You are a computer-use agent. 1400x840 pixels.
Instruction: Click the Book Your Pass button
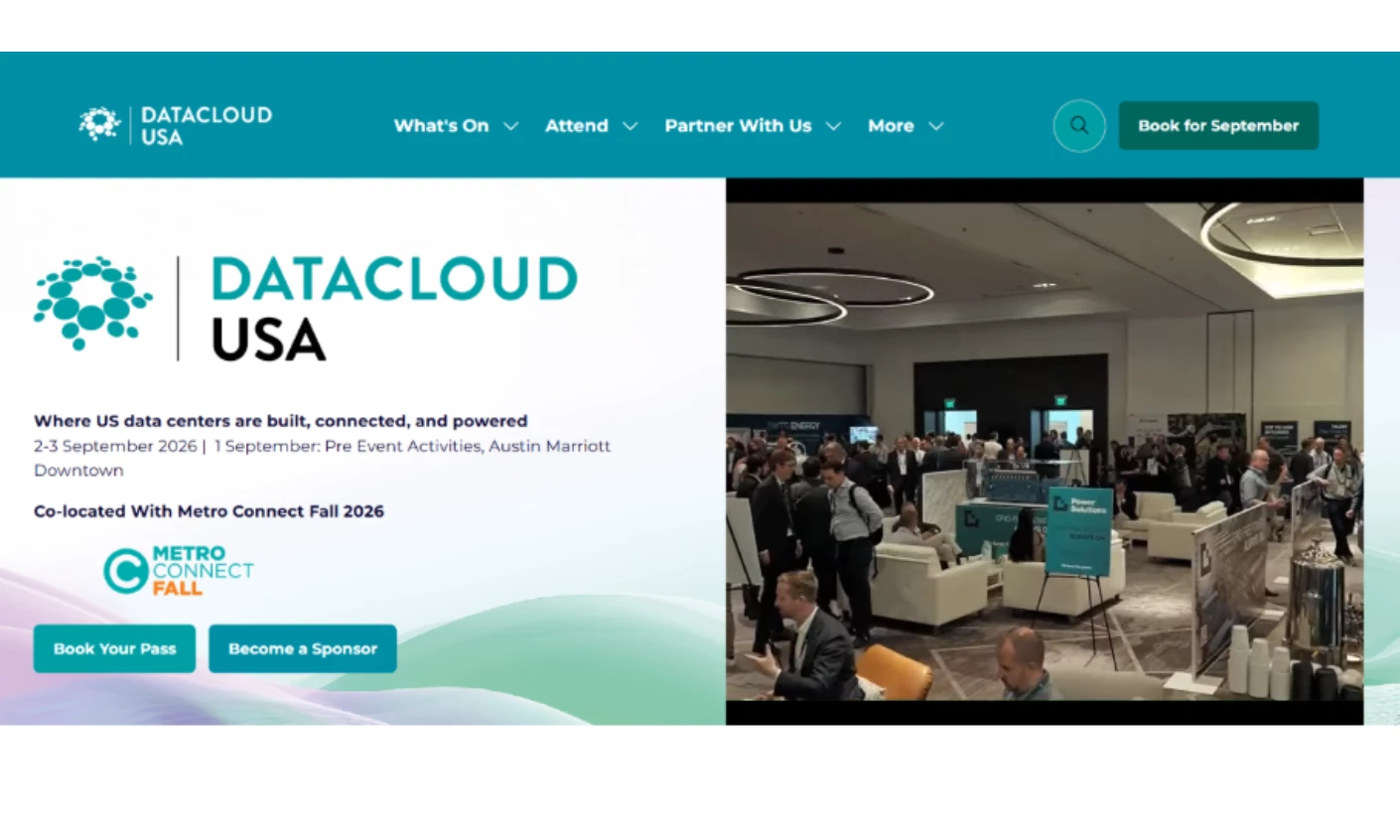coord(114,648)
